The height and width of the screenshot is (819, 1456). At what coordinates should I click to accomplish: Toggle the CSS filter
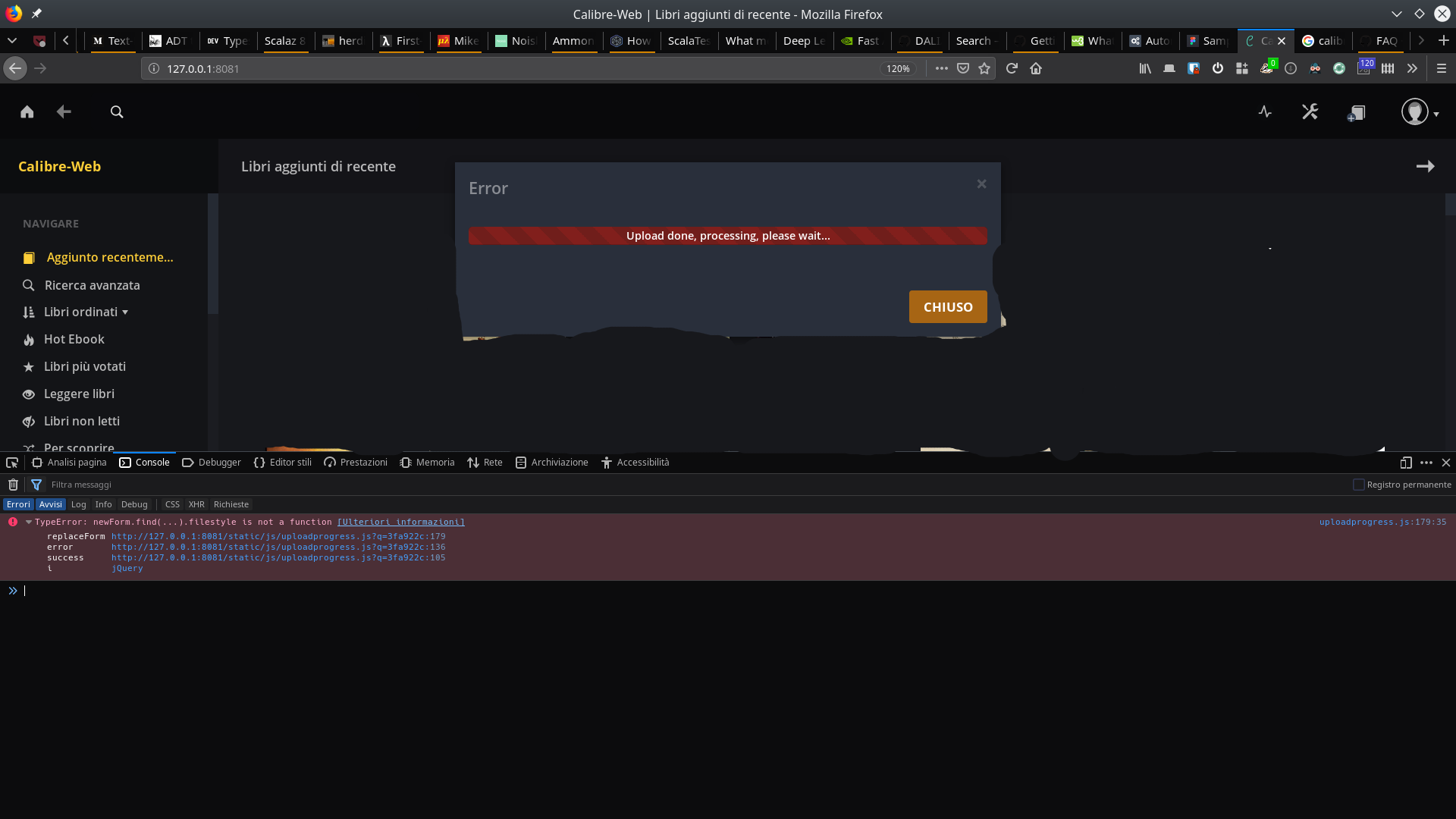[172, 504]
